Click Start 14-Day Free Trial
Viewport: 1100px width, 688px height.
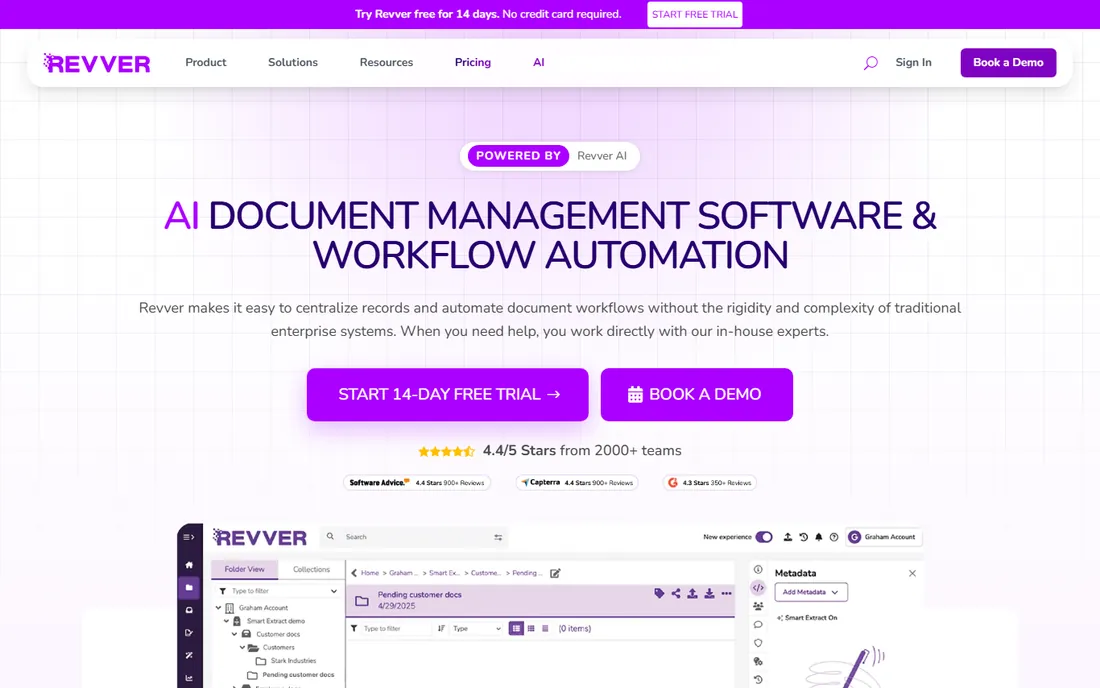tap(448, 394)
